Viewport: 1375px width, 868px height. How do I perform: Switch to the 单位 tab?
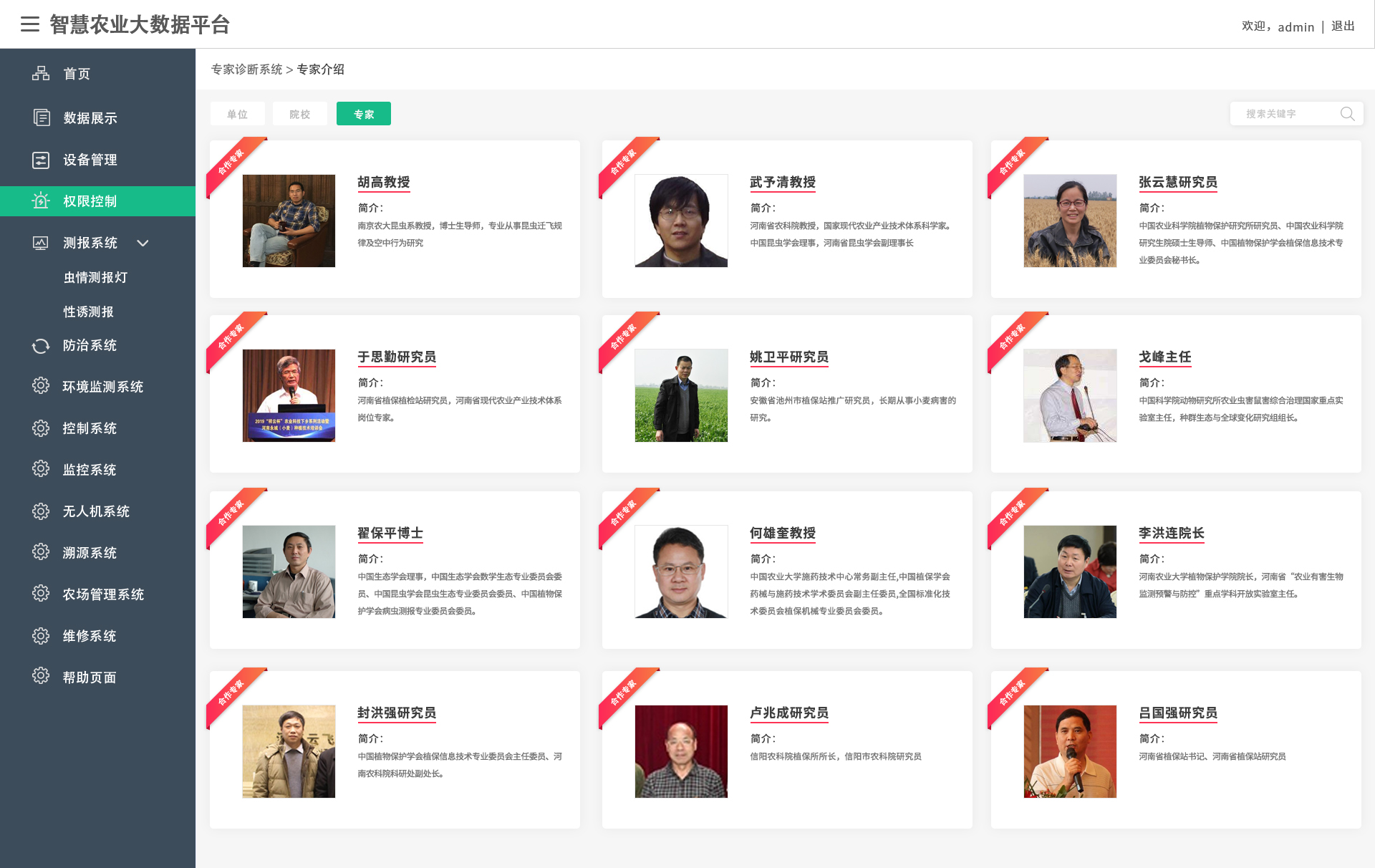click(x=237, y=114)
